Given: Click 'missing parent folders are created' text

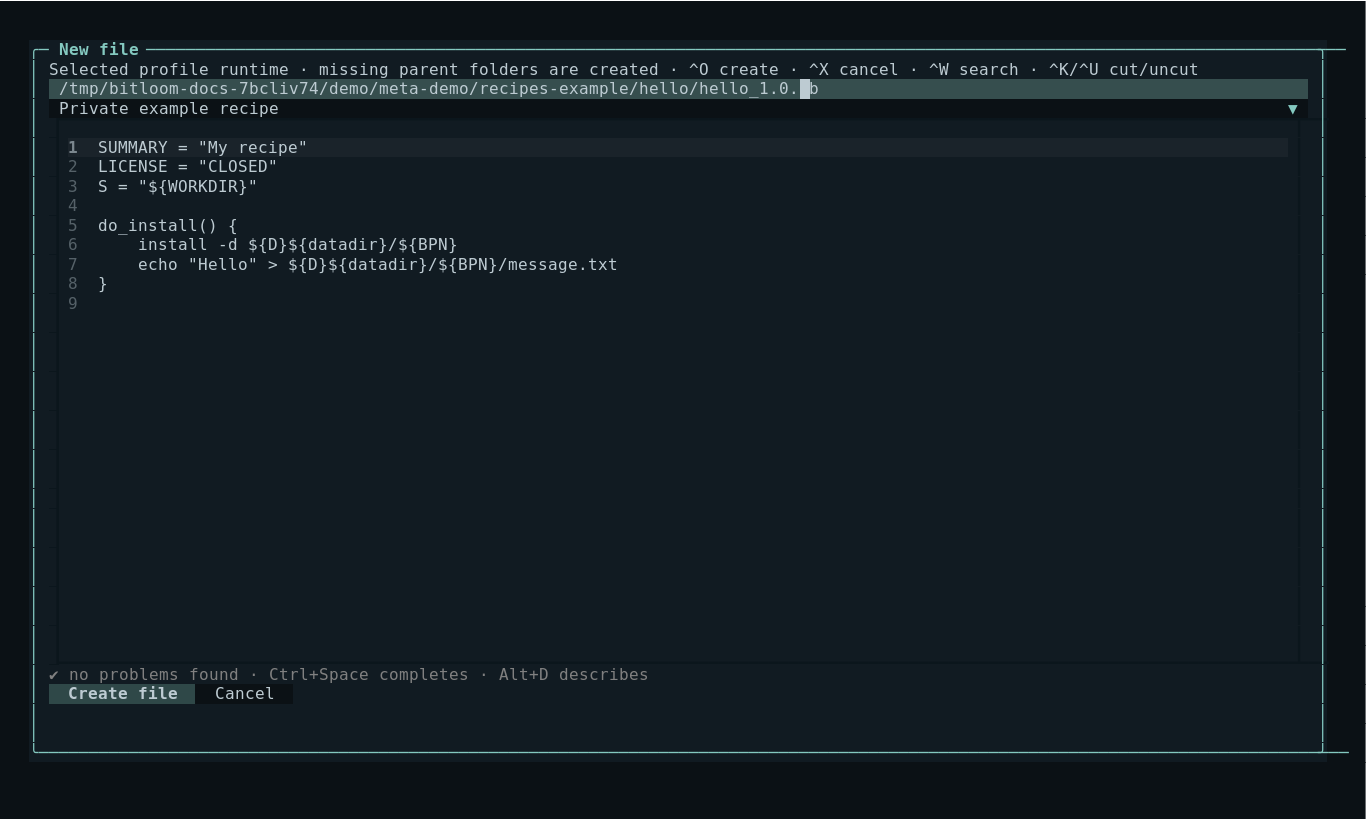Looking at the screenshot, I should [488, 70].
